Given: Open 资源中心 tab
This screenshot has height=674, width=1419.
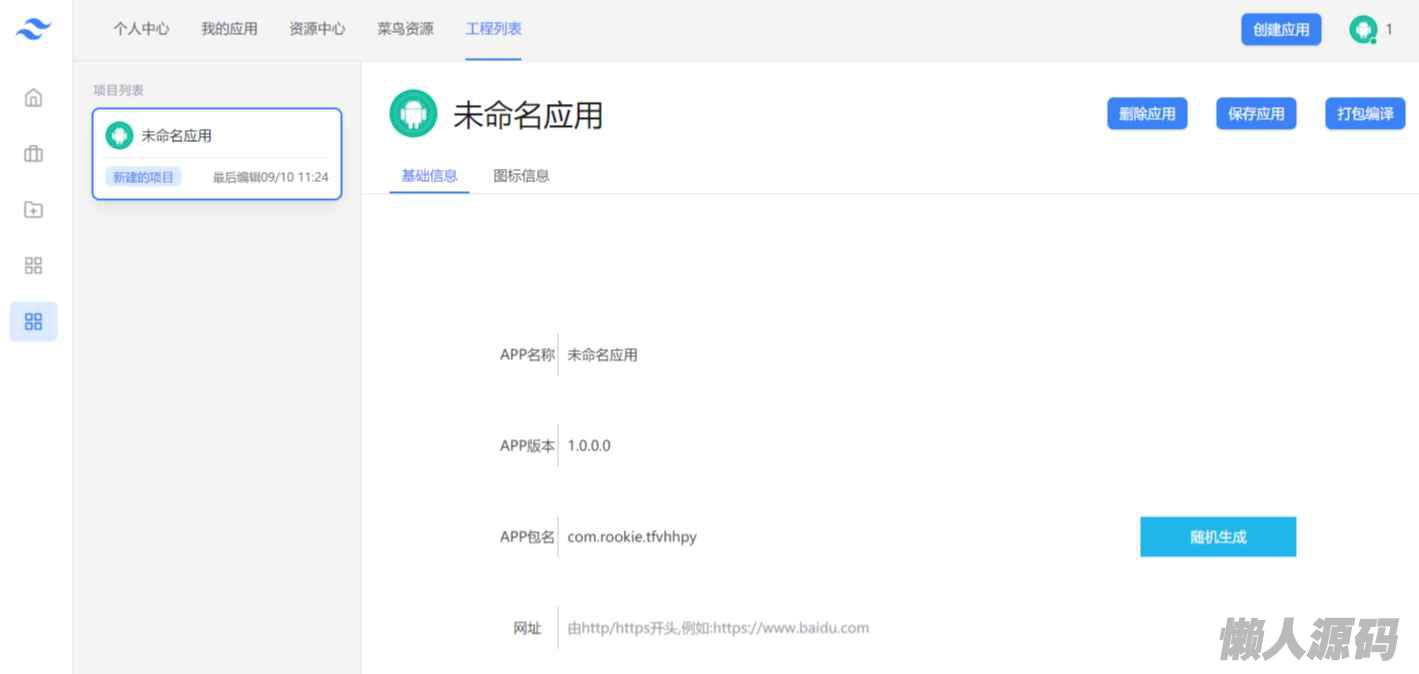Looking at the screenshot, I should (317, 29).
